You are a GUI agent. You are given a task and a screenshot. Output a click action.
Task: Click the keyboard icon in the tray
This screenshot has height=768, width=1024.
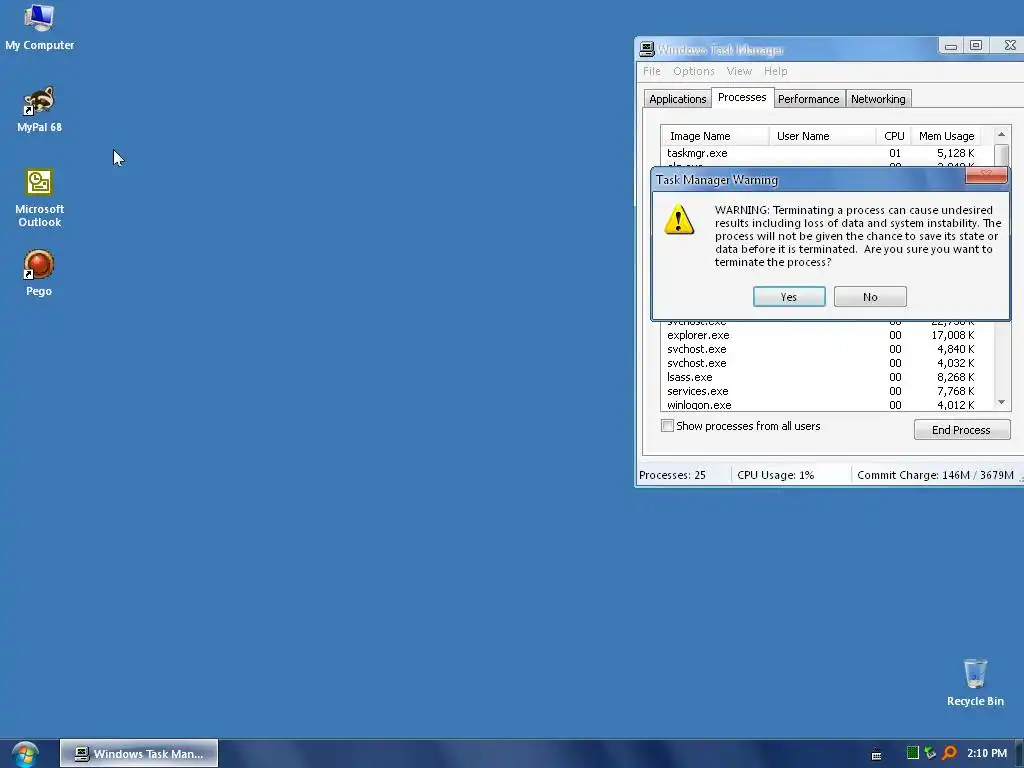point(876,754)
